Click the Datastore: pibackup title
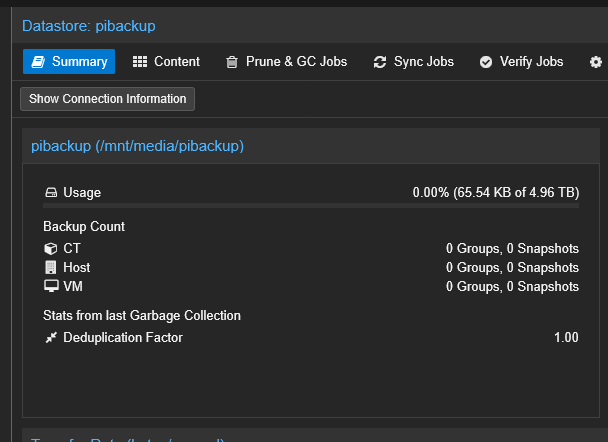This screenshot has height=442, width=608. tap(89, 26)
